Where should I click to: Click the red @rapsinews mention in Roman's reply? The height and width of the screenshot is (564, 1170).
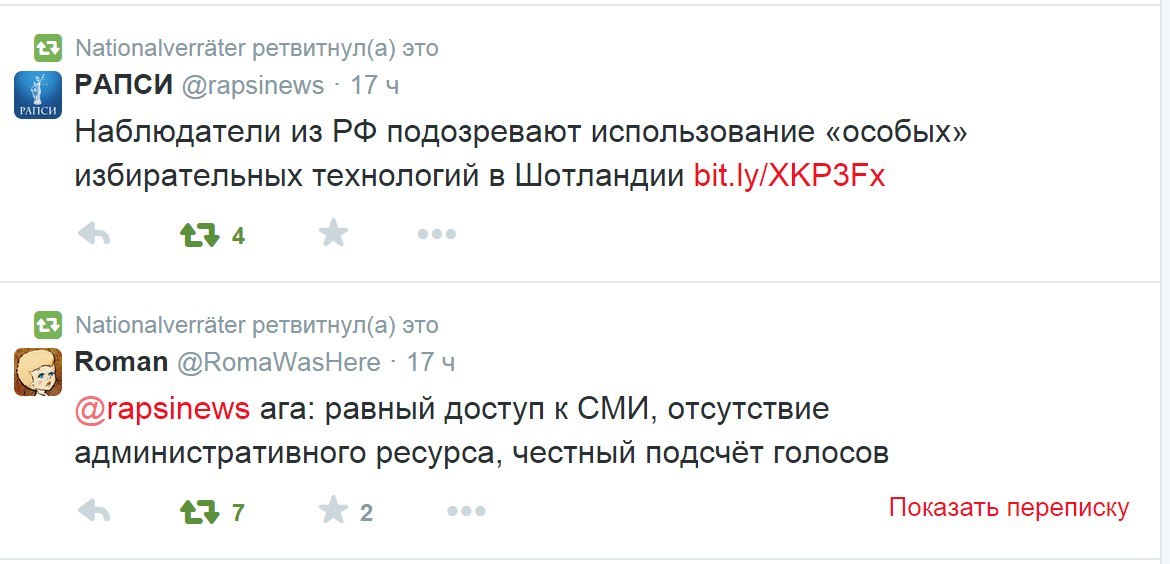pos(162,410)
